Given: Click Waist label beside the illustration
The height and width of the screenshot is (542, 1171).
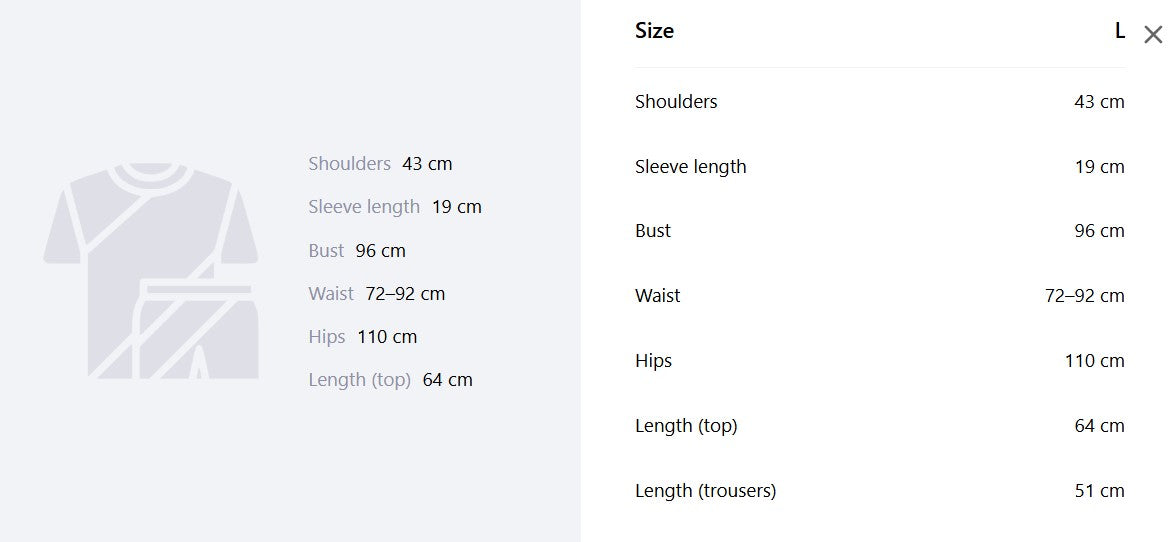Looking at the screenshot, I should pyautogui.click(x=331, y=293).
